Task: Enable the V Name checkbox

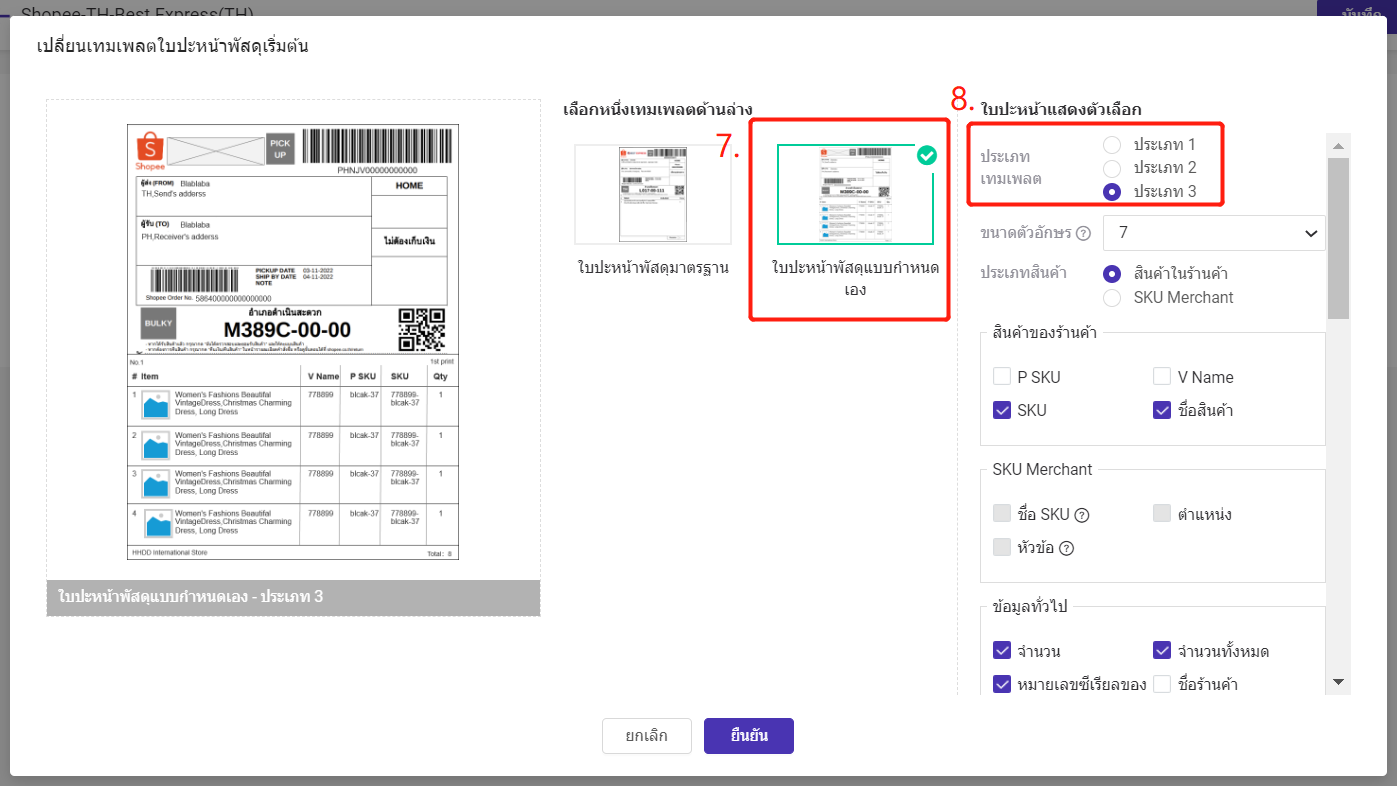Action: (1162, 377)
